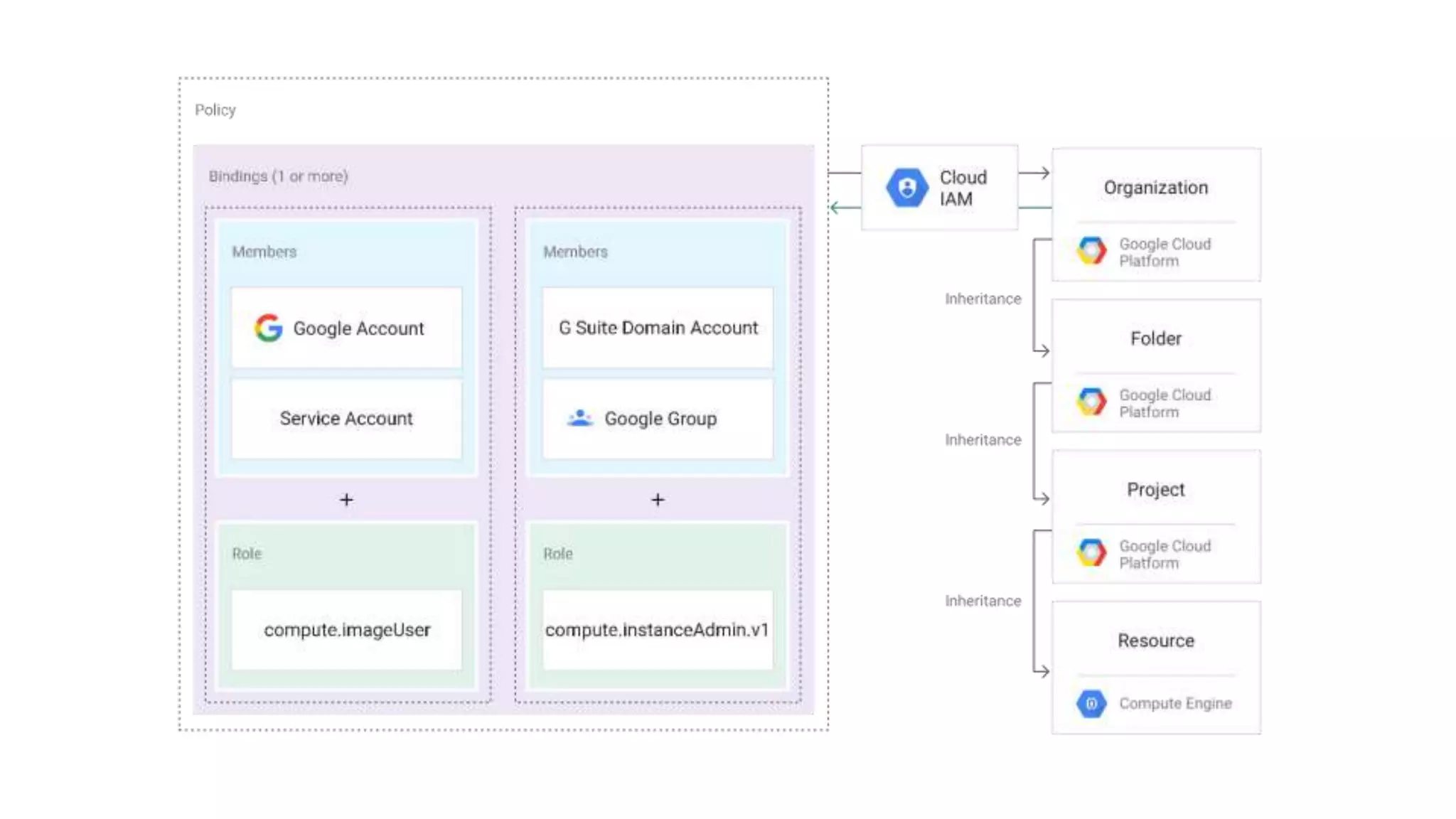Click the Policy label
The width and height of the screenshot is (1456, 819).
[215, 109]
